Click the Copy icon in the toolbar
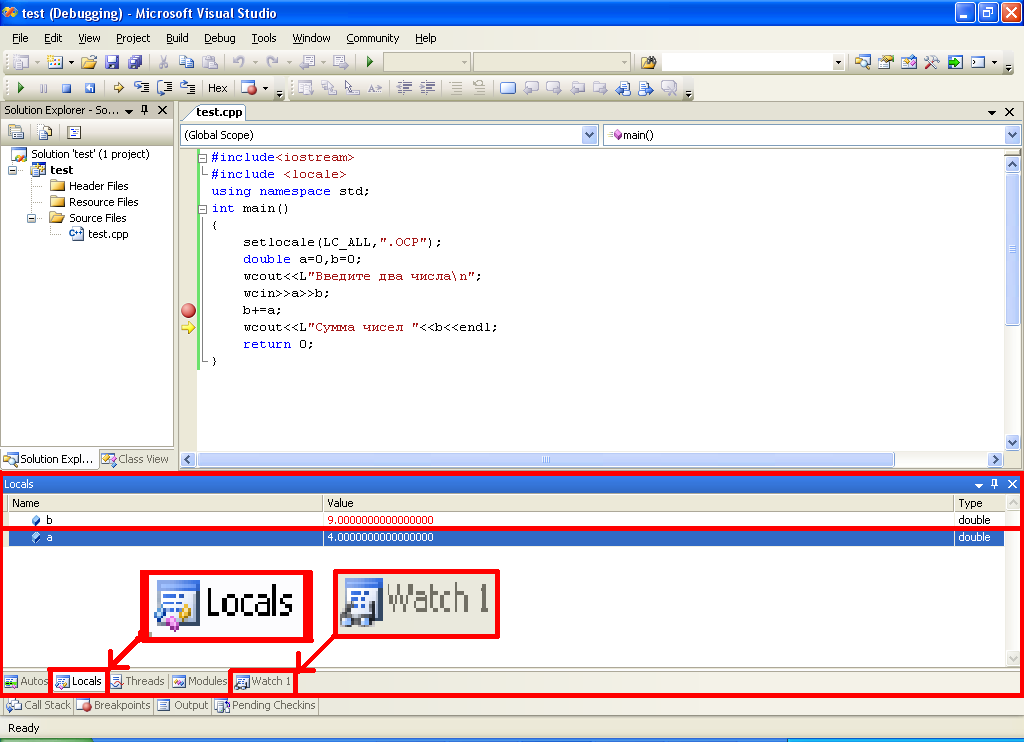The height and width of the screenshot is (742, 1024). point(187,62)
